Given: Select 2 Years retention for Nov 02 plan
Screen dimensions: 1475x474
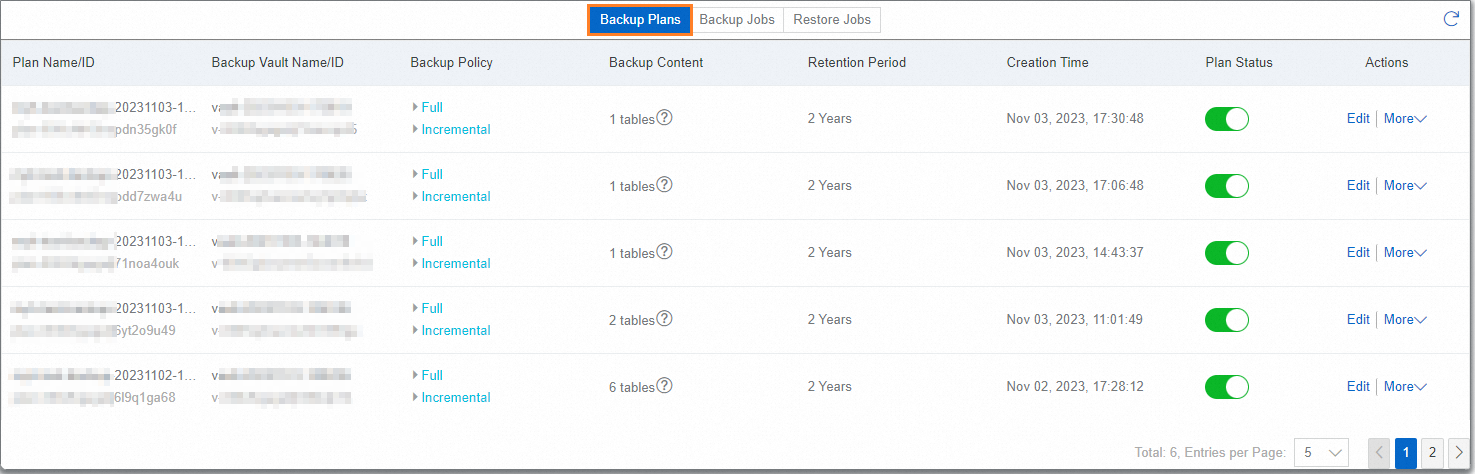Looking at the screenshot, I should click(830, 386).
